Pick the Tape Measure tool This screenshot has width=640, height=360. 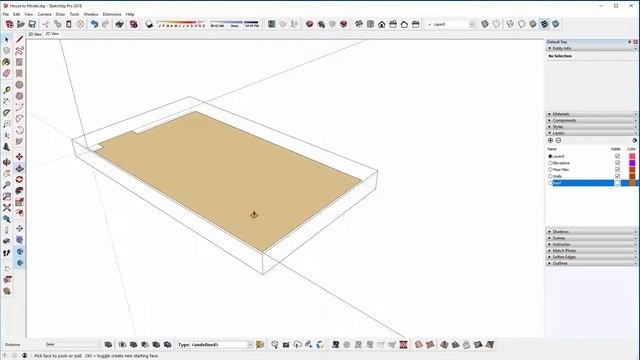pos(7,90)
